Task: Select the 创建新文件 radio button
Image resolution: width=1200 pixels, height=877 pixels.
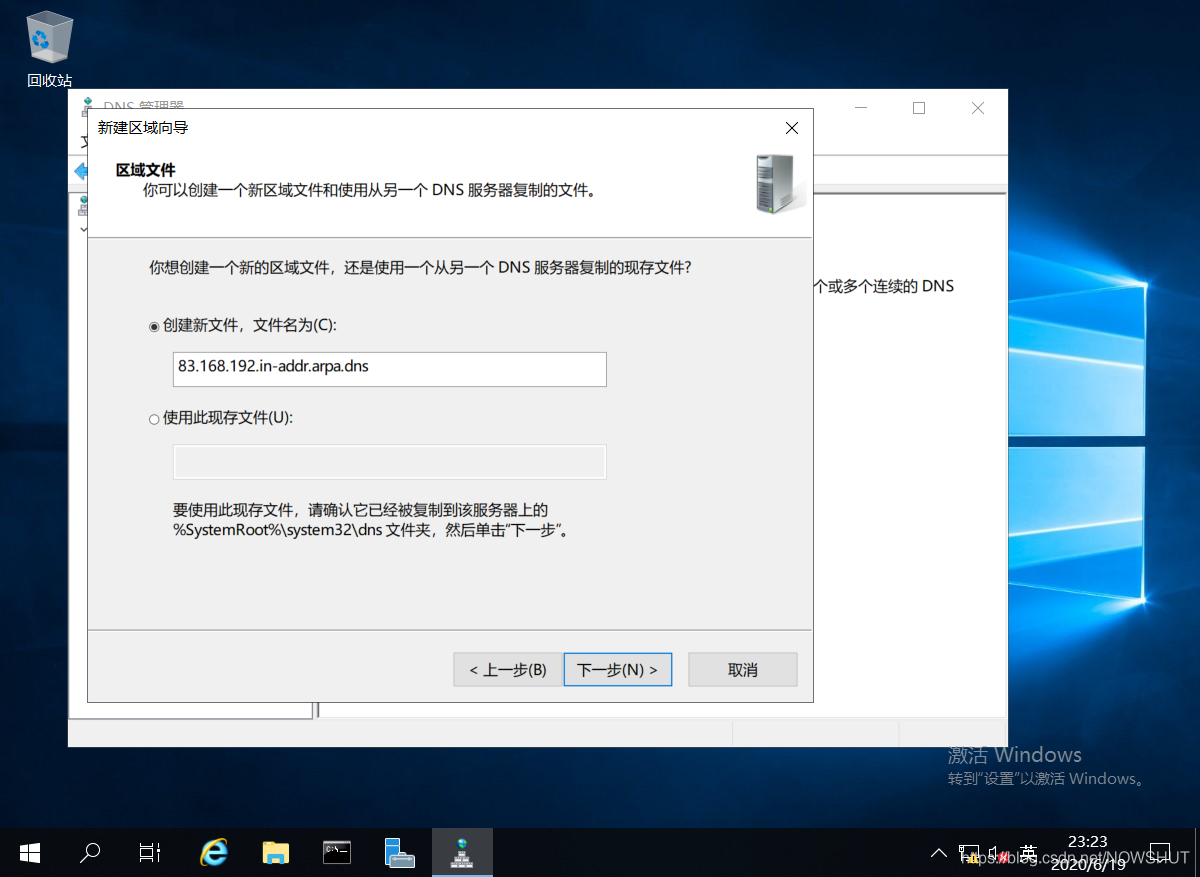Action: (153, 326)
